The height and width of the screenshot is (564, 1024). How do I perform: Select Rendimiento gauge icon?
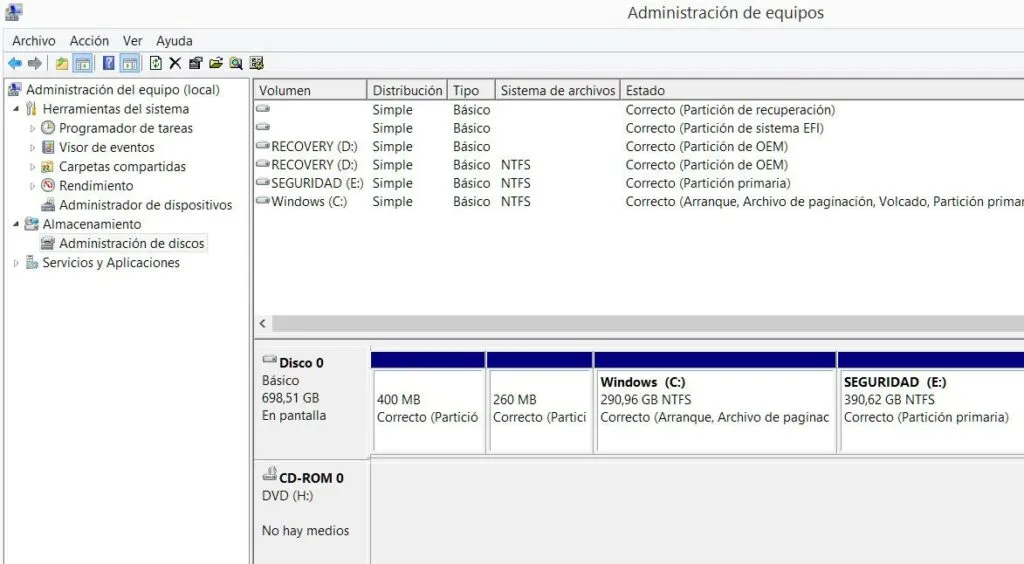coord(48,185)
